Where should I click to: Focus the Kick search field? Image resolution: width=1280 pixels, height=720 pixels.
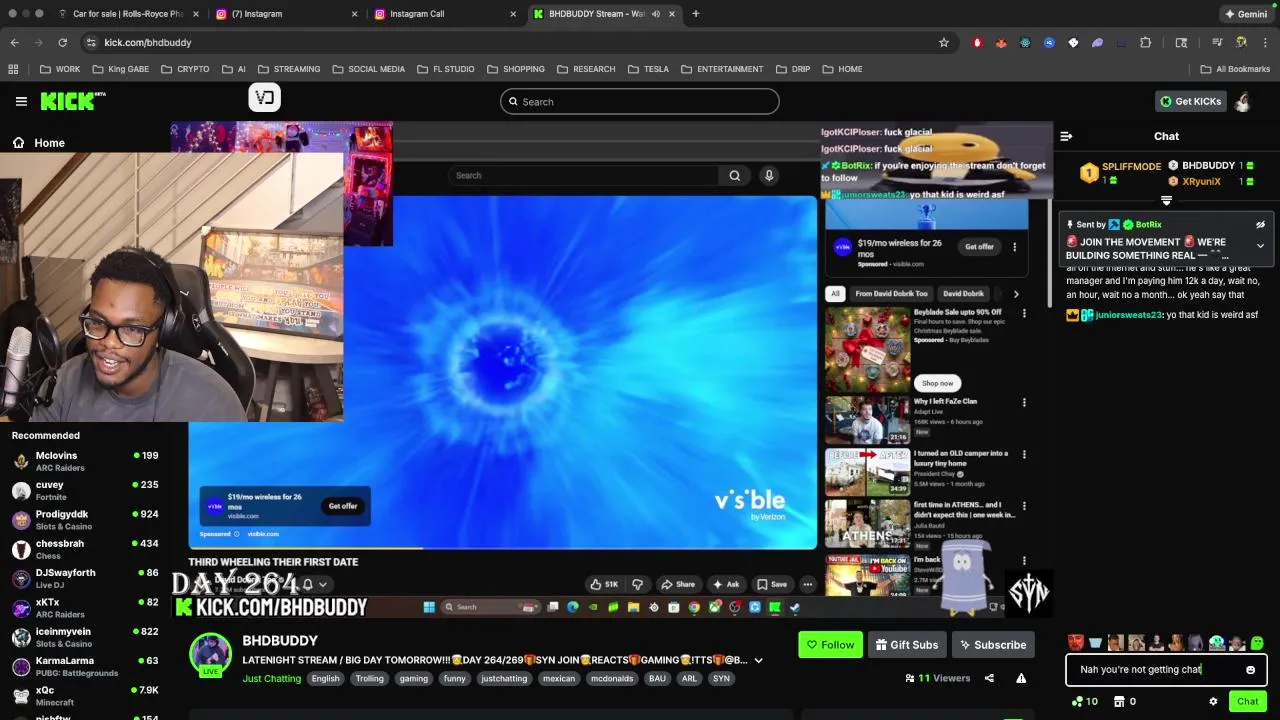click(640, 101)
